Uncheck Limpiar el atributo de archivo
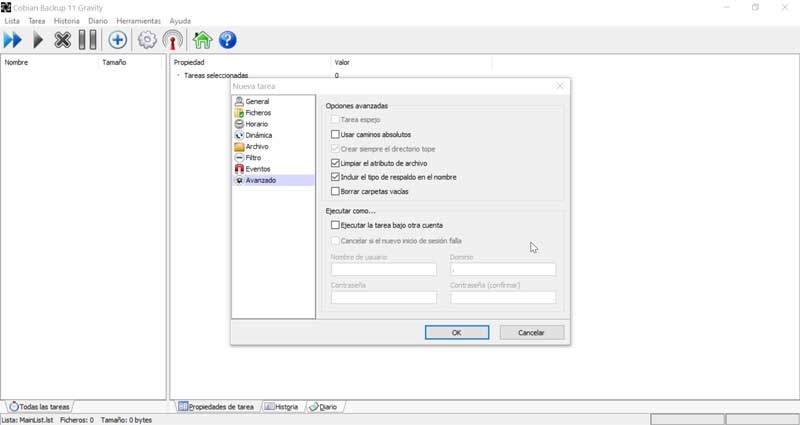This screenshot has height=425, width=800. pyautogui.click(x=335, y=163)
